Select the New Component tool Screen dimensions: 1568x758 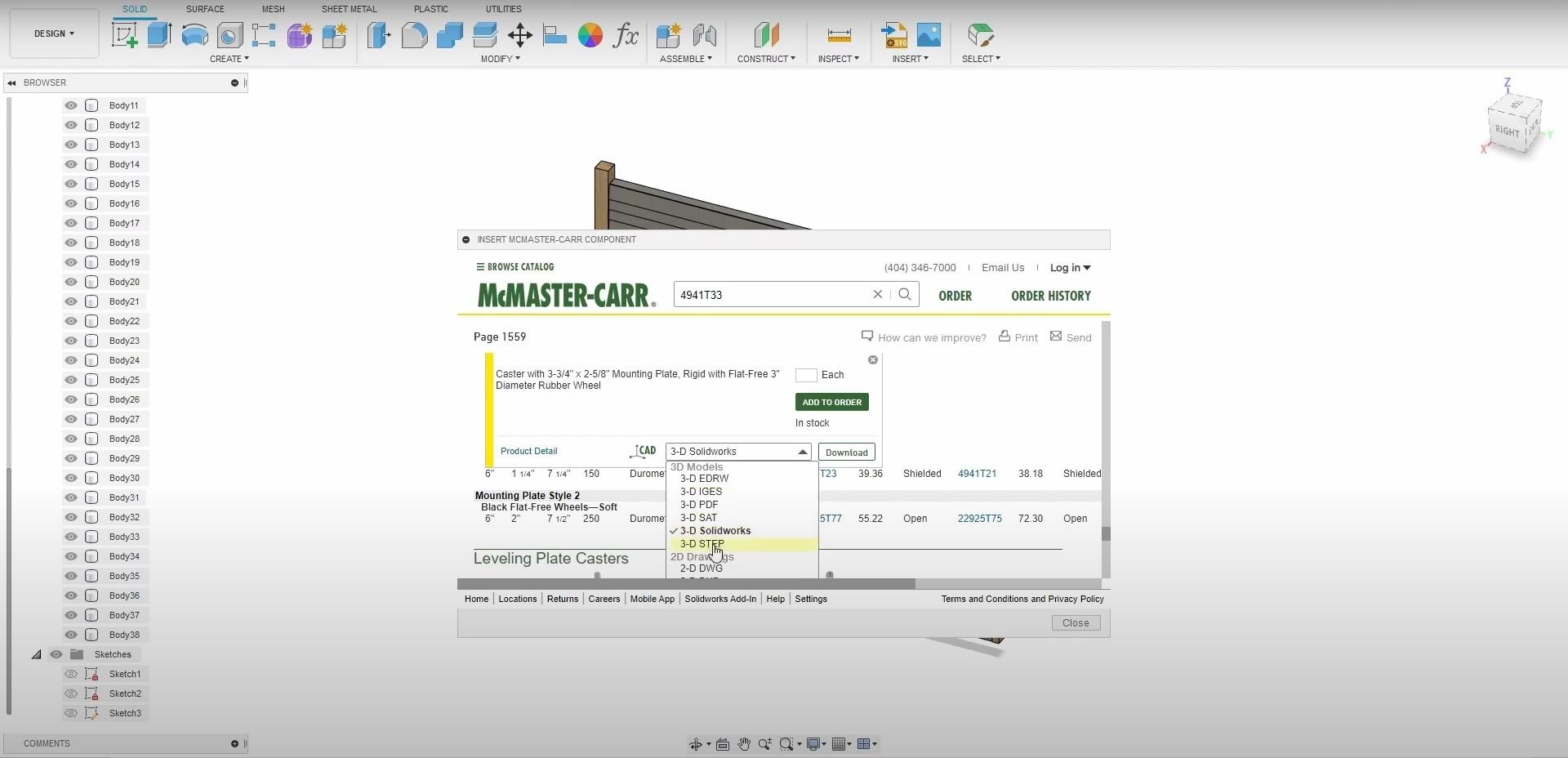tap(669, 35)
